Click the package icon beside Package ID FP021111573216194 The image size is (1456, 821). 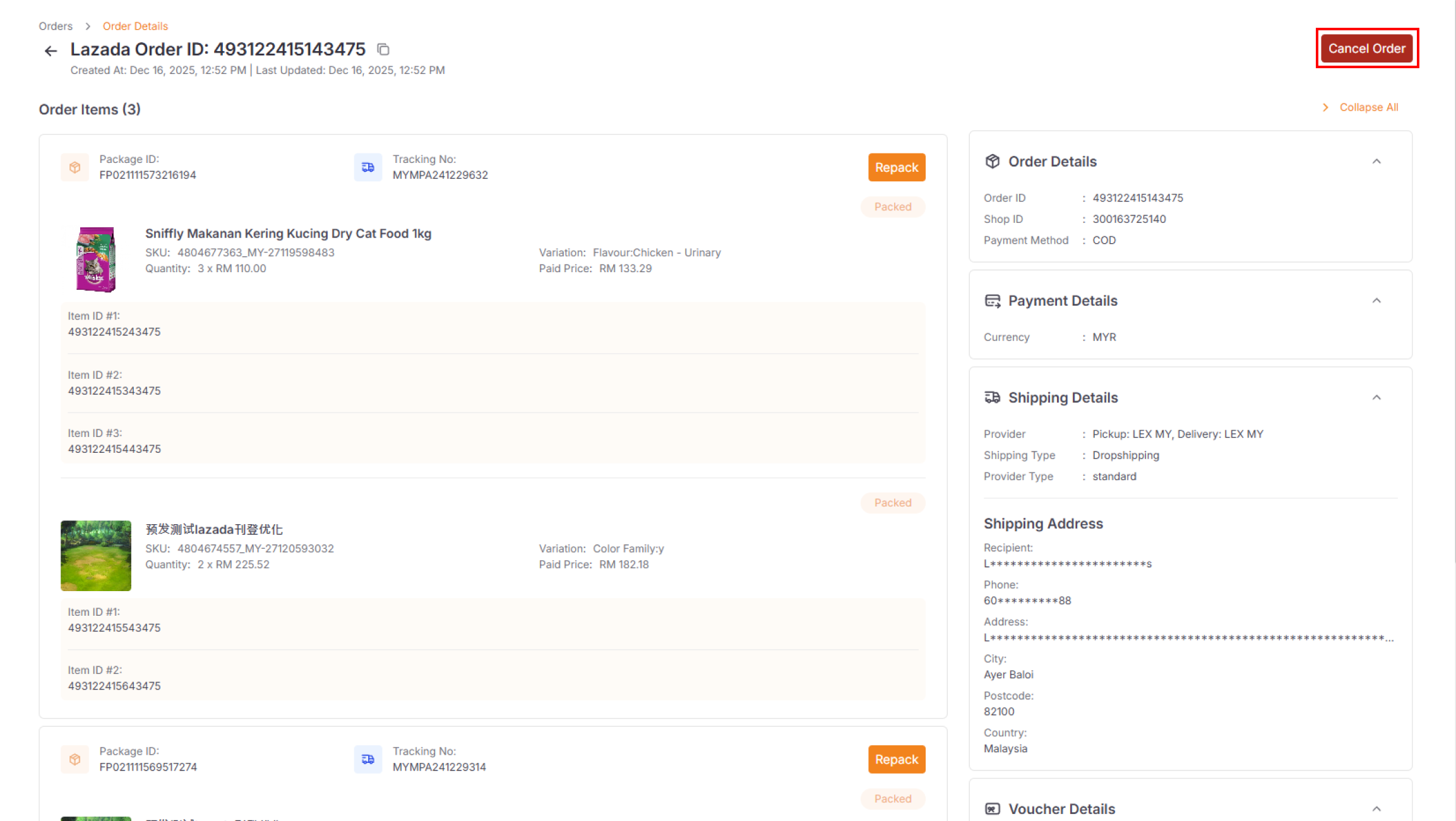(x=75, y=167)
